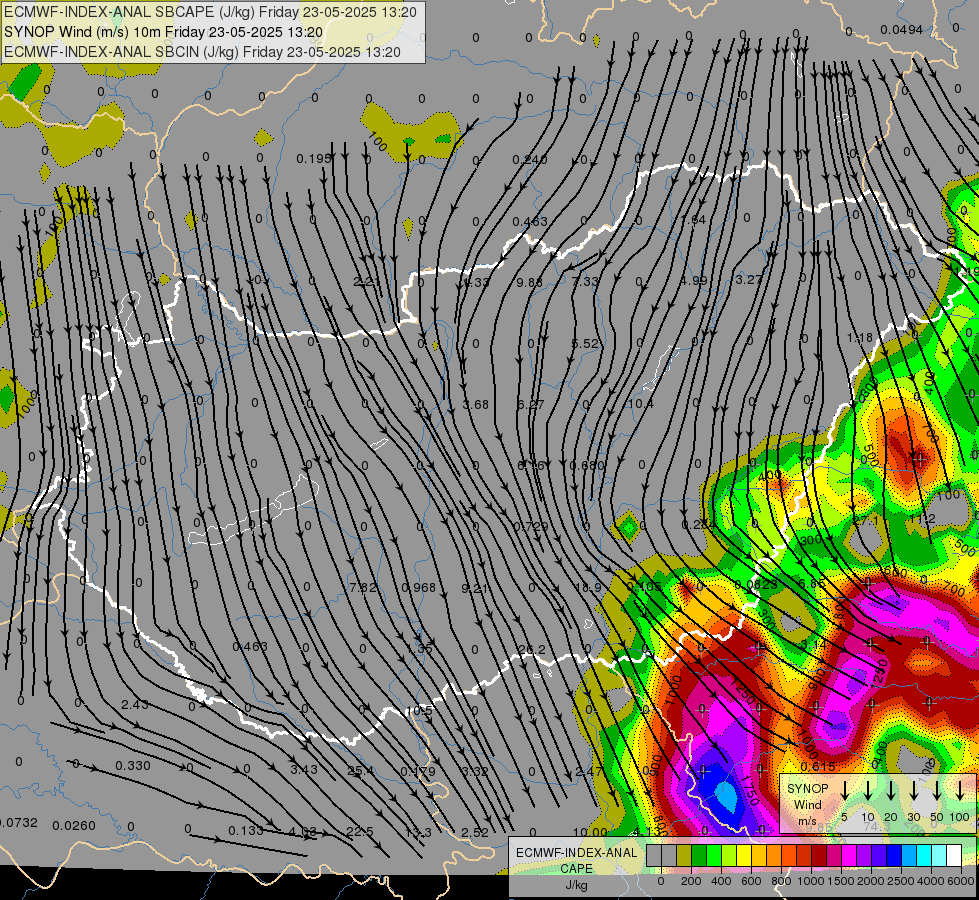Viewport: 979px width, 900px height.
Task: Click the legend tick label 200
Action: tap(691, 881)
